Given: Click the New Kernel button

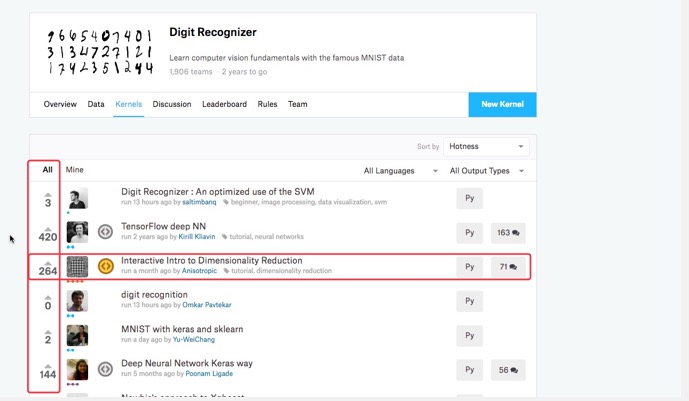Looking at the screenshot, I should 502,104.
